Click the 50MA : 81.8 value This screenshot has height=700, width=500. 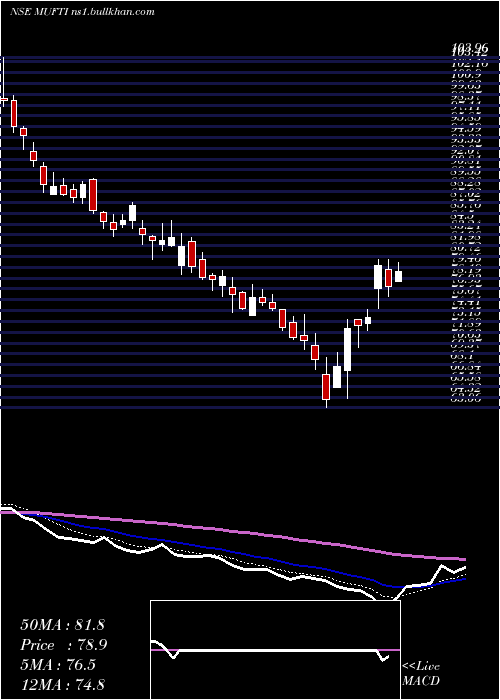[62, 625]
